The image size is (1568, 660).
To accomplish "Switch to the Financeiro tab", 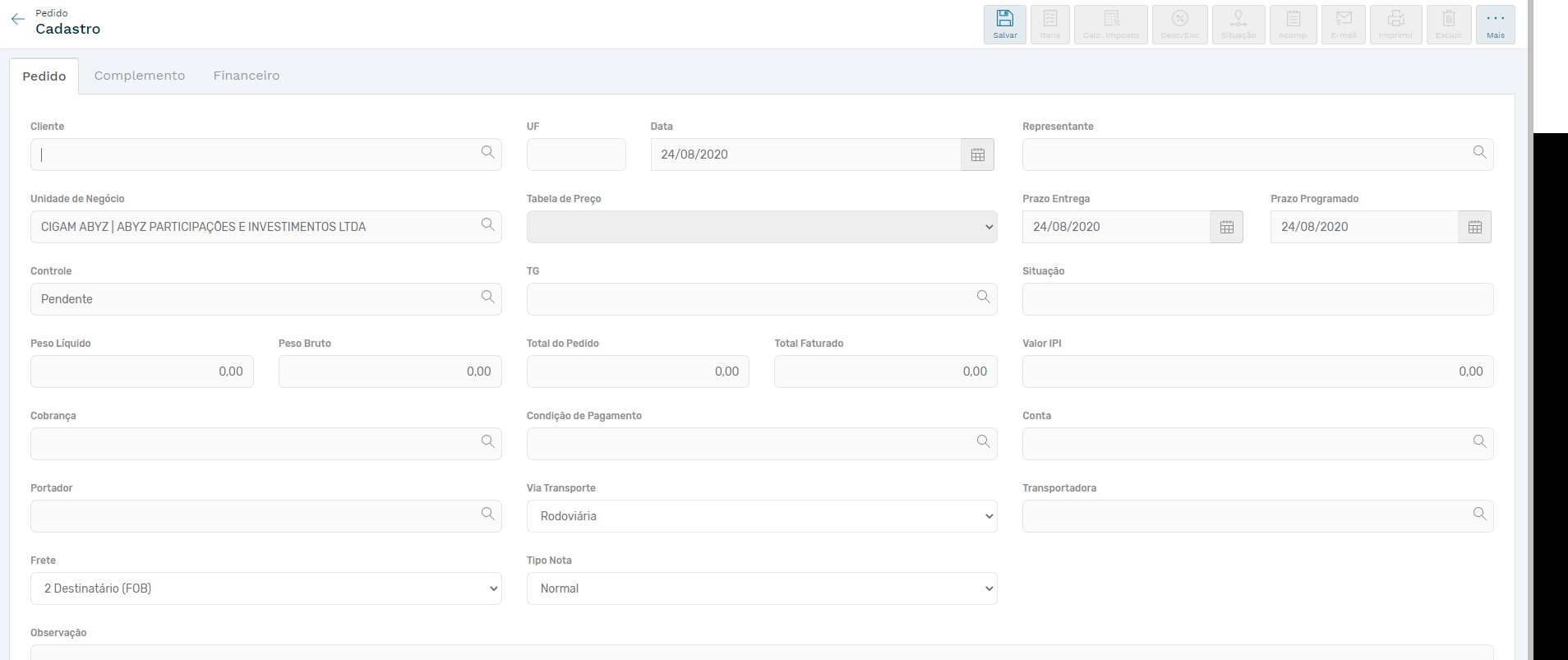I will [x=247, y=76].
